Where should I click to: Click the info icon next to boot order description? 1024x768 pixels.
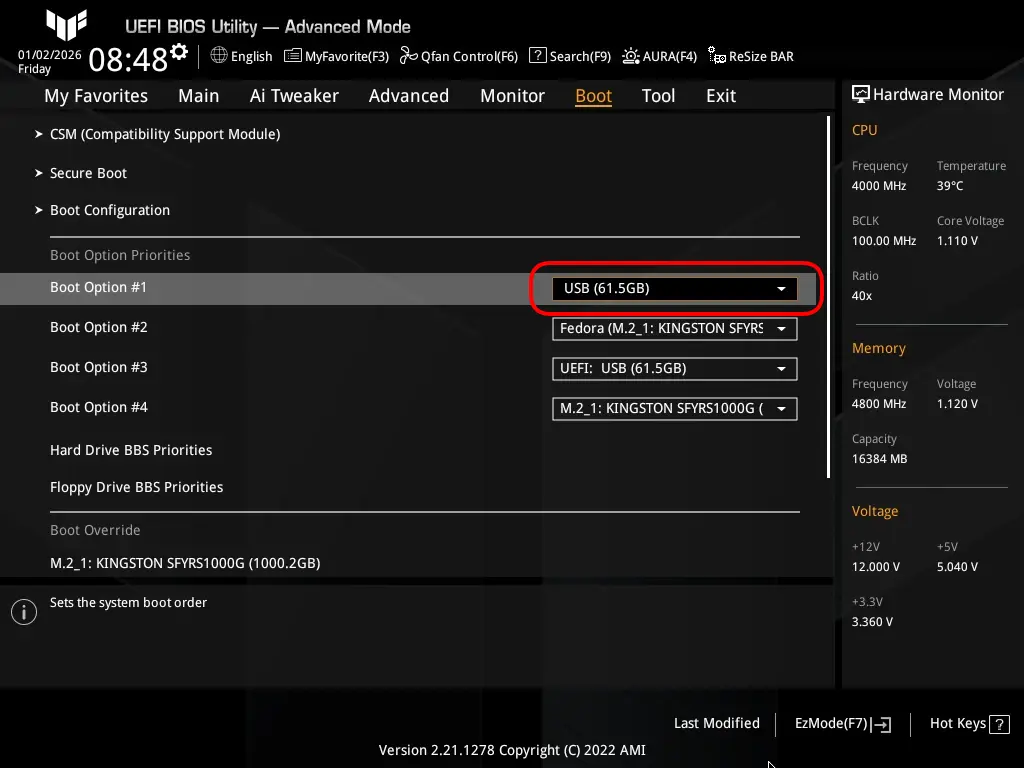[x=23, y=611]
